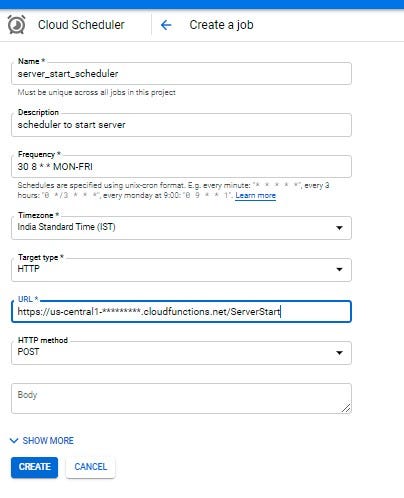
Task: Open the Timezone dropdown arrow
Action: click(x=339, y=228)
